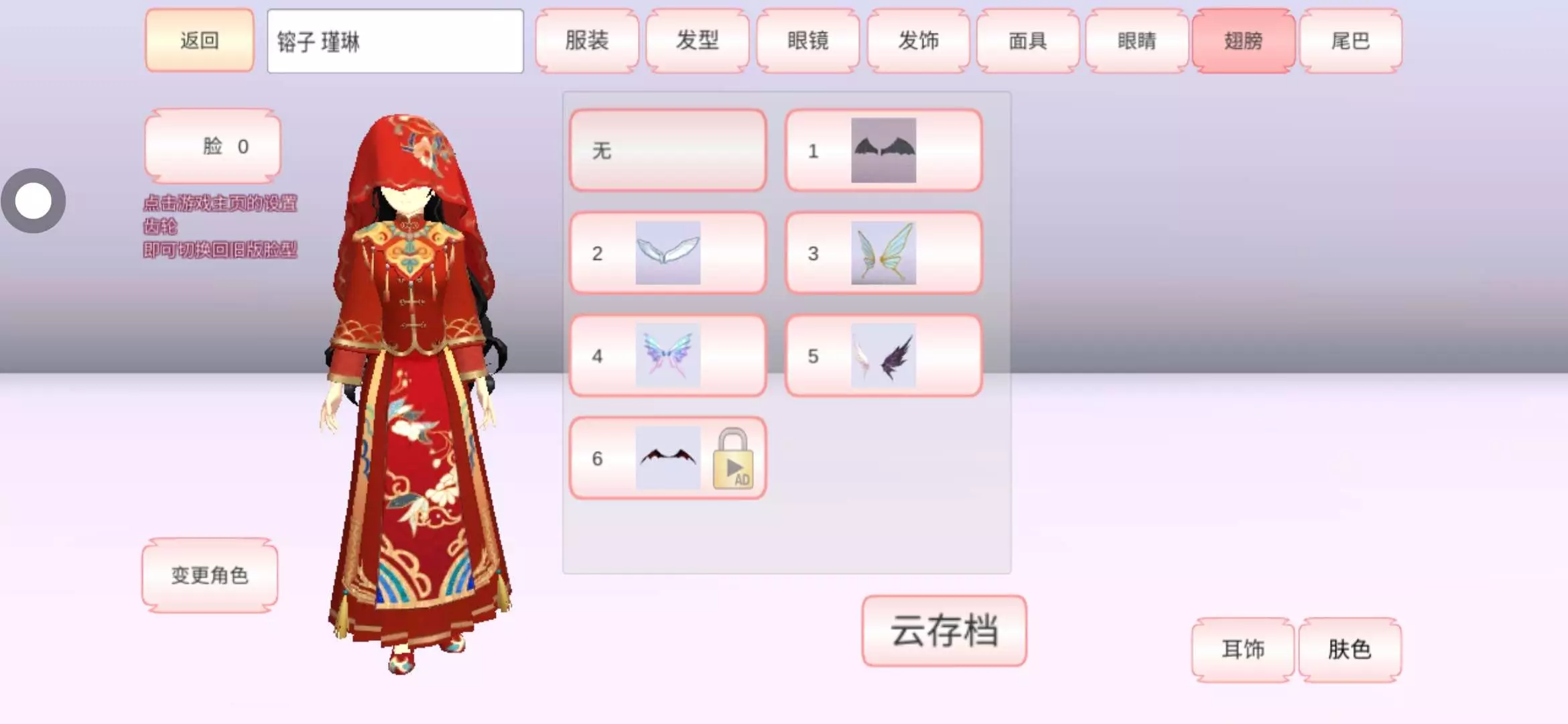Switch to the 尾巴 tail tab
Viewport: 1568px width, 724px height.
[1350, 40]
